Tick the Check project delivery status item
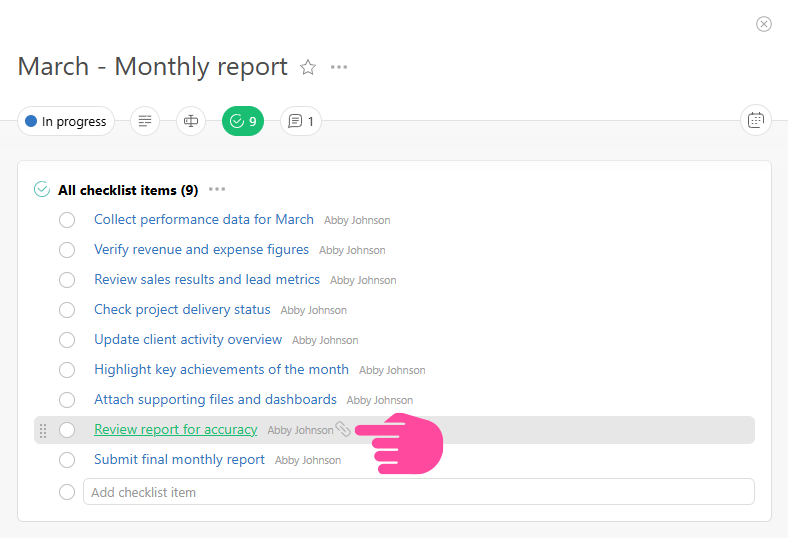788x538 pixels. tap(67, 310)
